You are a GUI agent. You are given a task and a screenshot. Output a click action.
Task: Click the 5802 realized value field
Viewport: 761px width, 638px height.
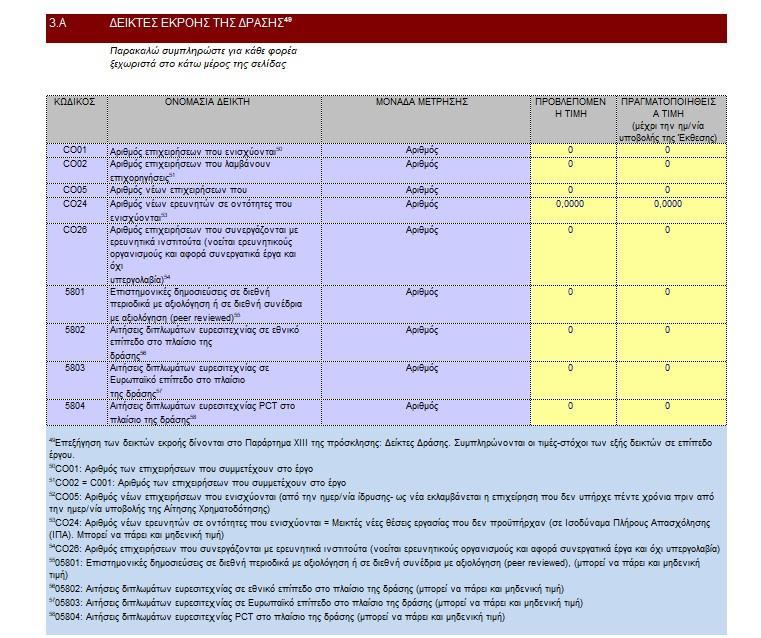[x=671, y=342]
